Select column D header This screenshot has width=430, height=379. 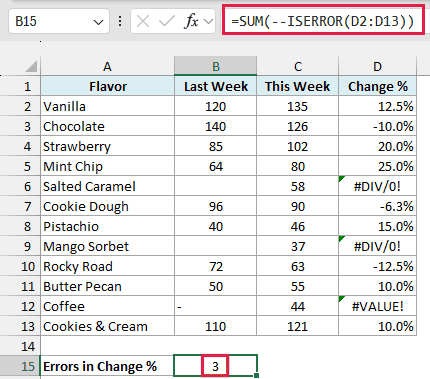click(377, 66)
